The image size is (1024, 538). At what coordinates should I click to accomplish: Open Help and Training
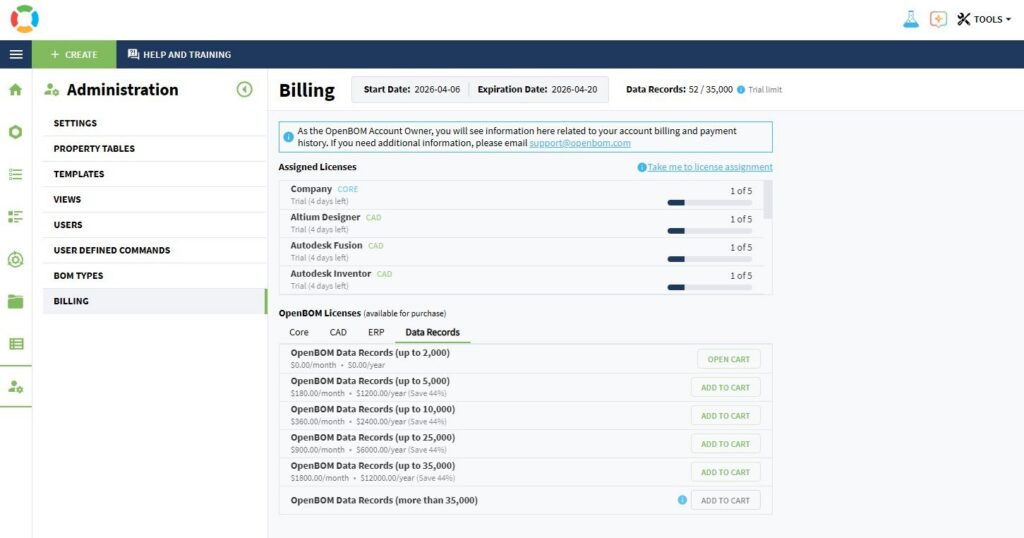pyautogui.click(x=179, y=54)
